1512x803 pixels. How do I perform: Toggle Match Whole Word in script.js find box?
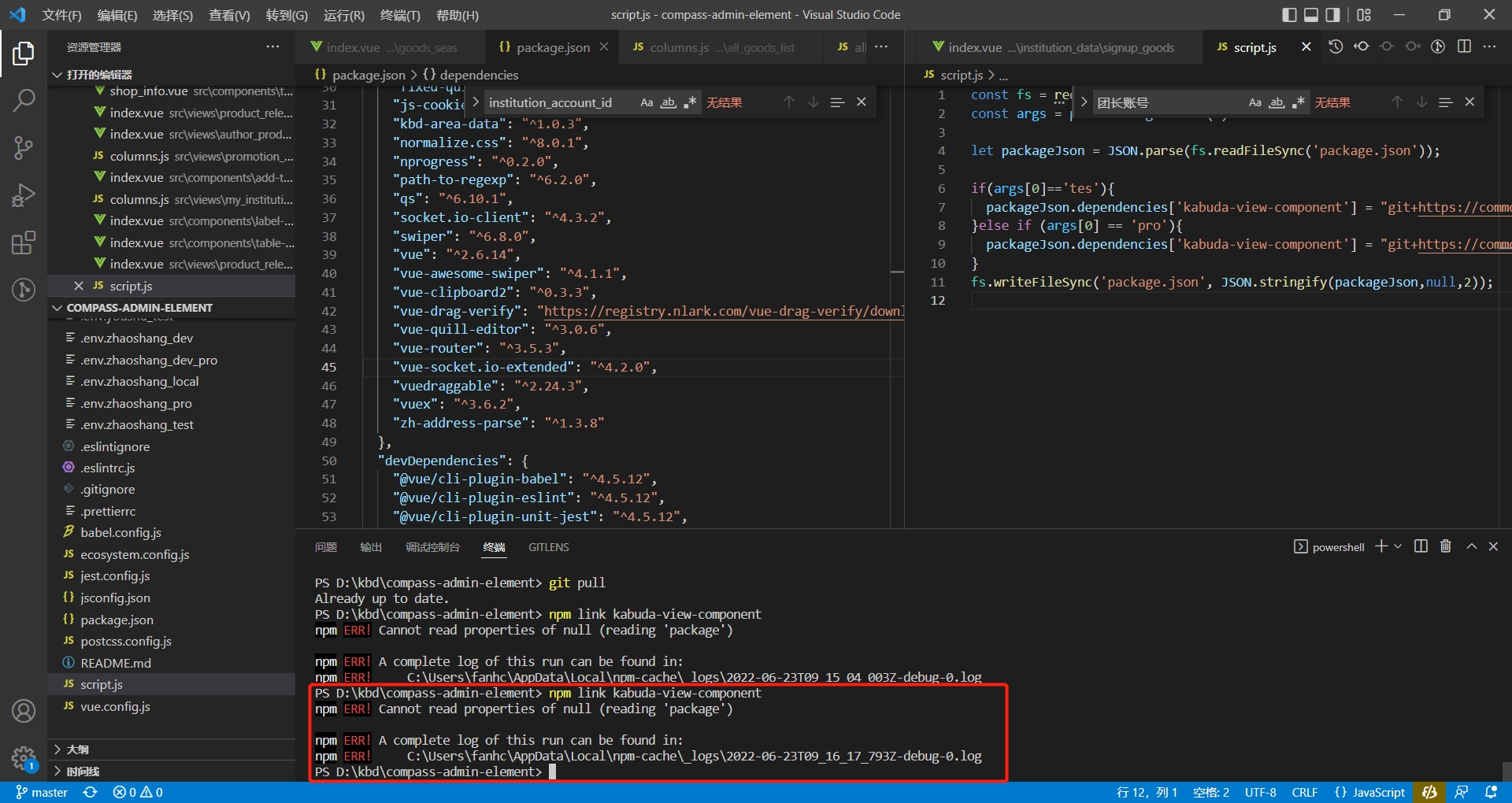1277,102
